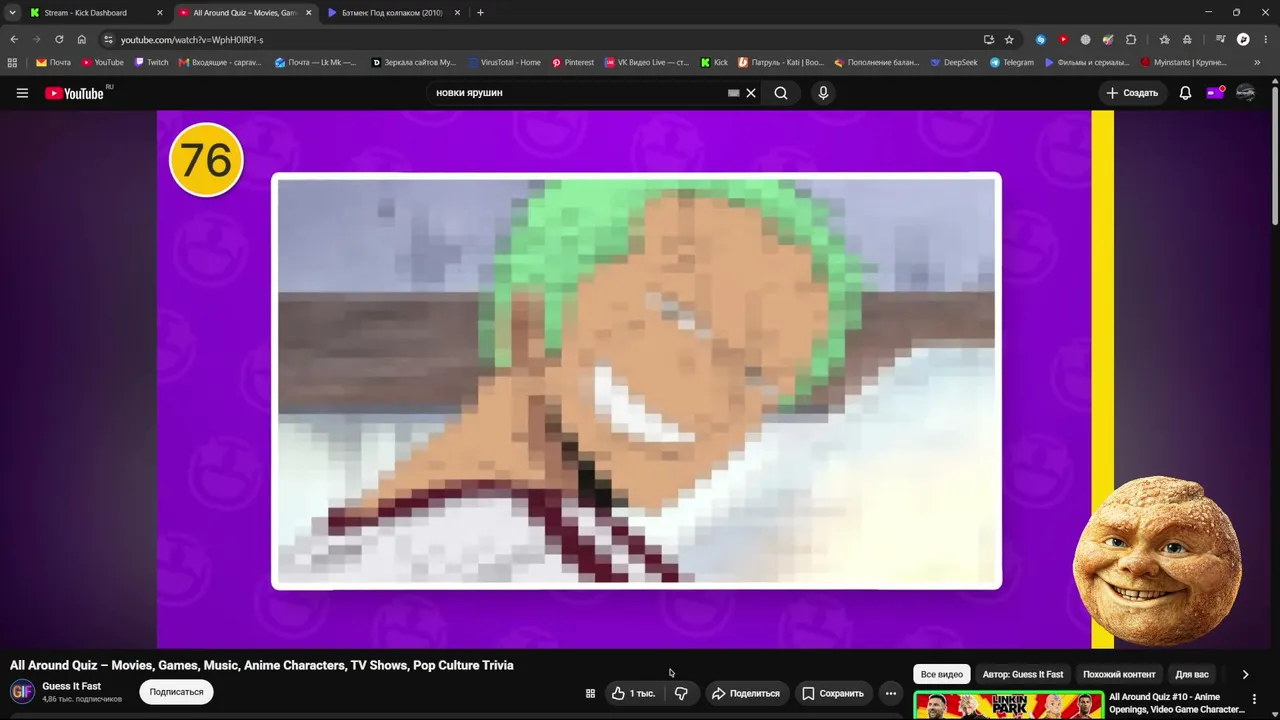Open a new browser tab
Screen dimensions: 1280x720
480,13
